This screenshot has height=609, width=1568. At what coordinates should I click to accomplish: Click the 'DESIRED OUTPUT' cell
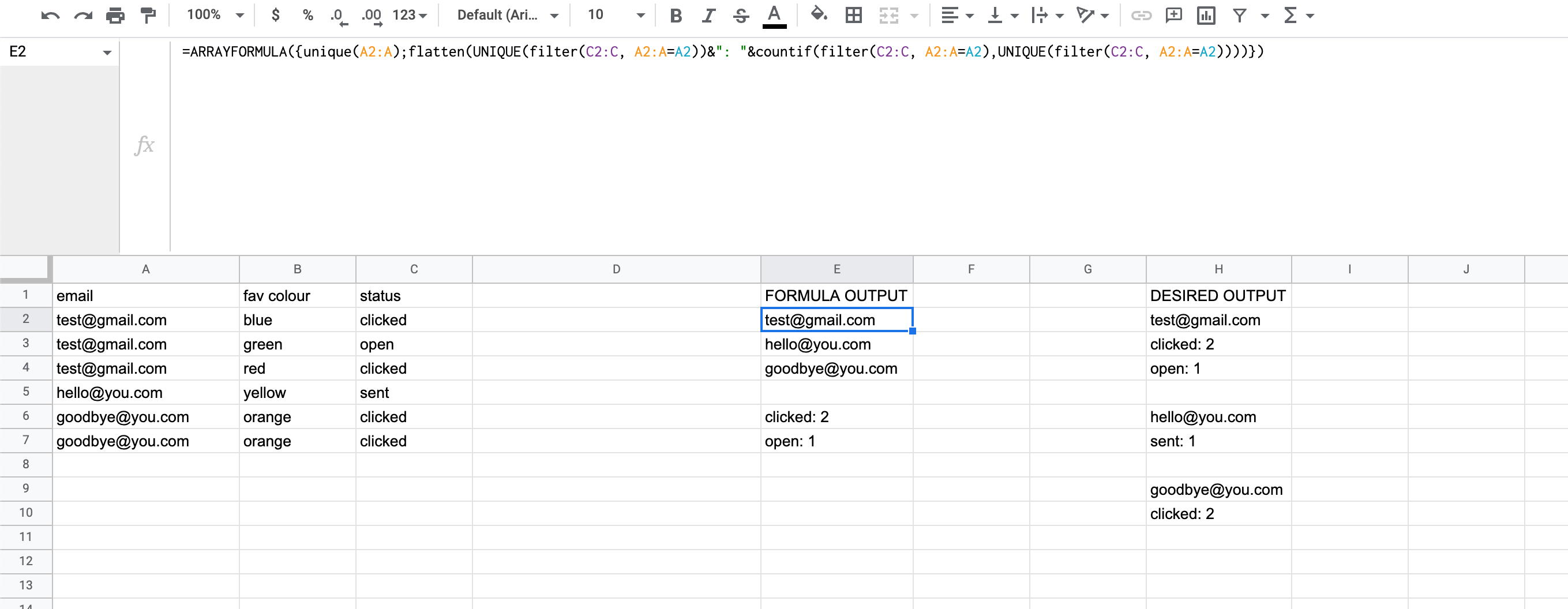(1218, 296)
